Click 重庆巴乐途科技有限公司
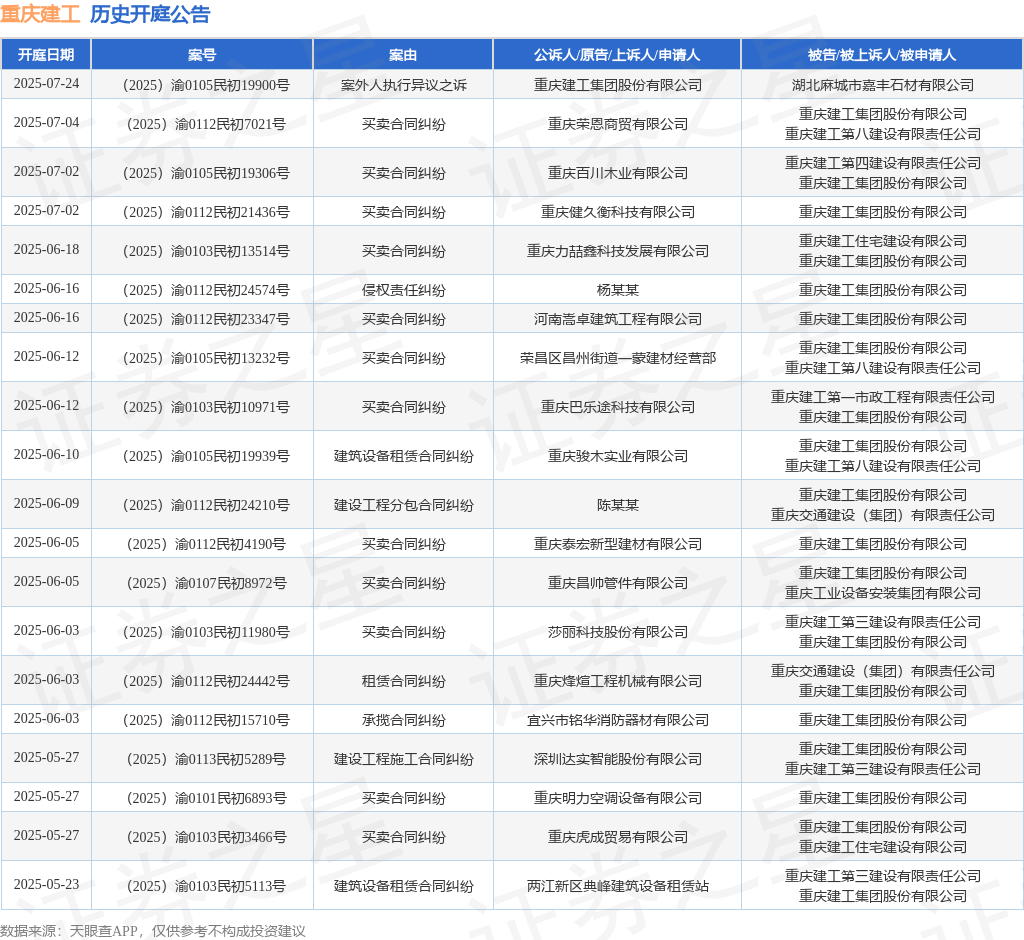This screenshot has height=940, width=1024. pos(618,407)
